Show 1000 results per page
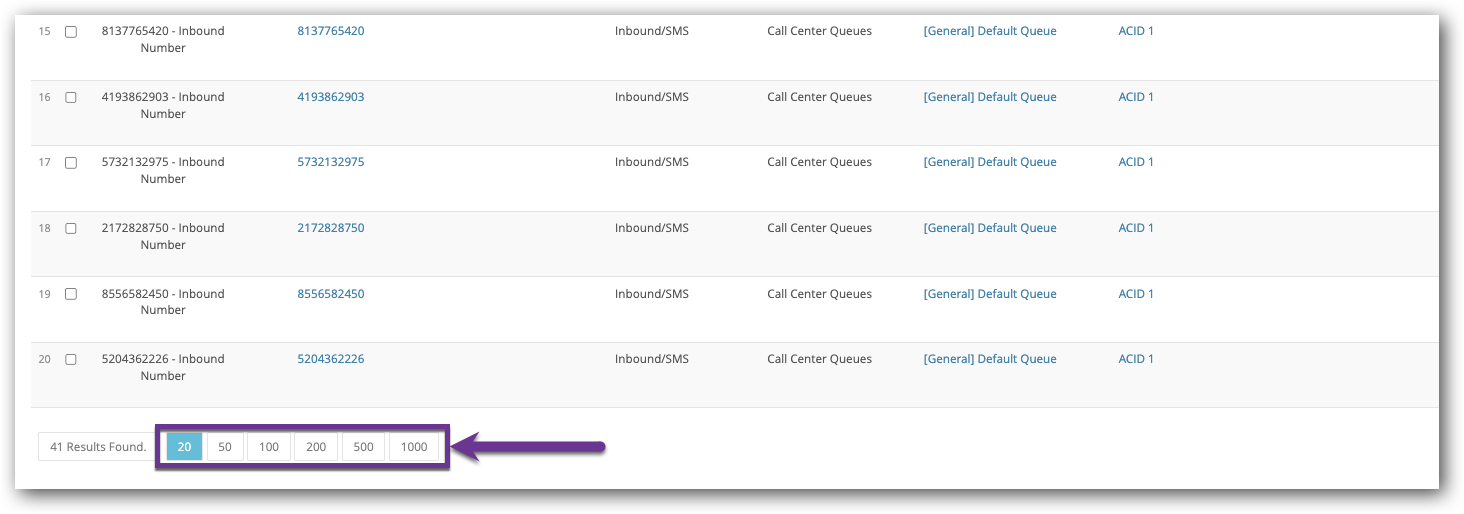 pos(414,447)
